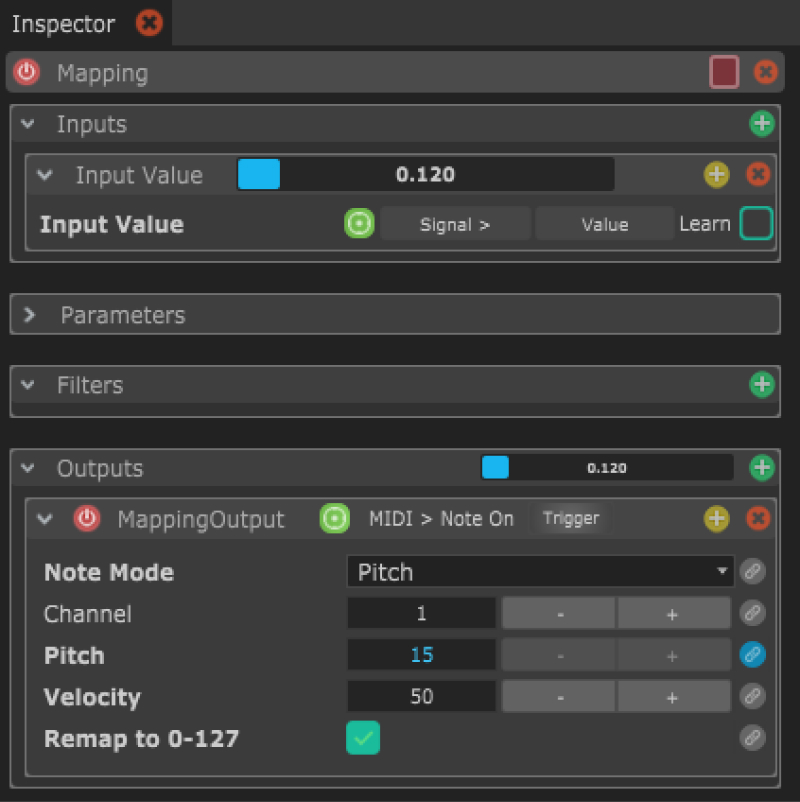Click the Trigger button in MappingOutput
This screenshot has height=802, width=800.
click(x=570, y=518)
